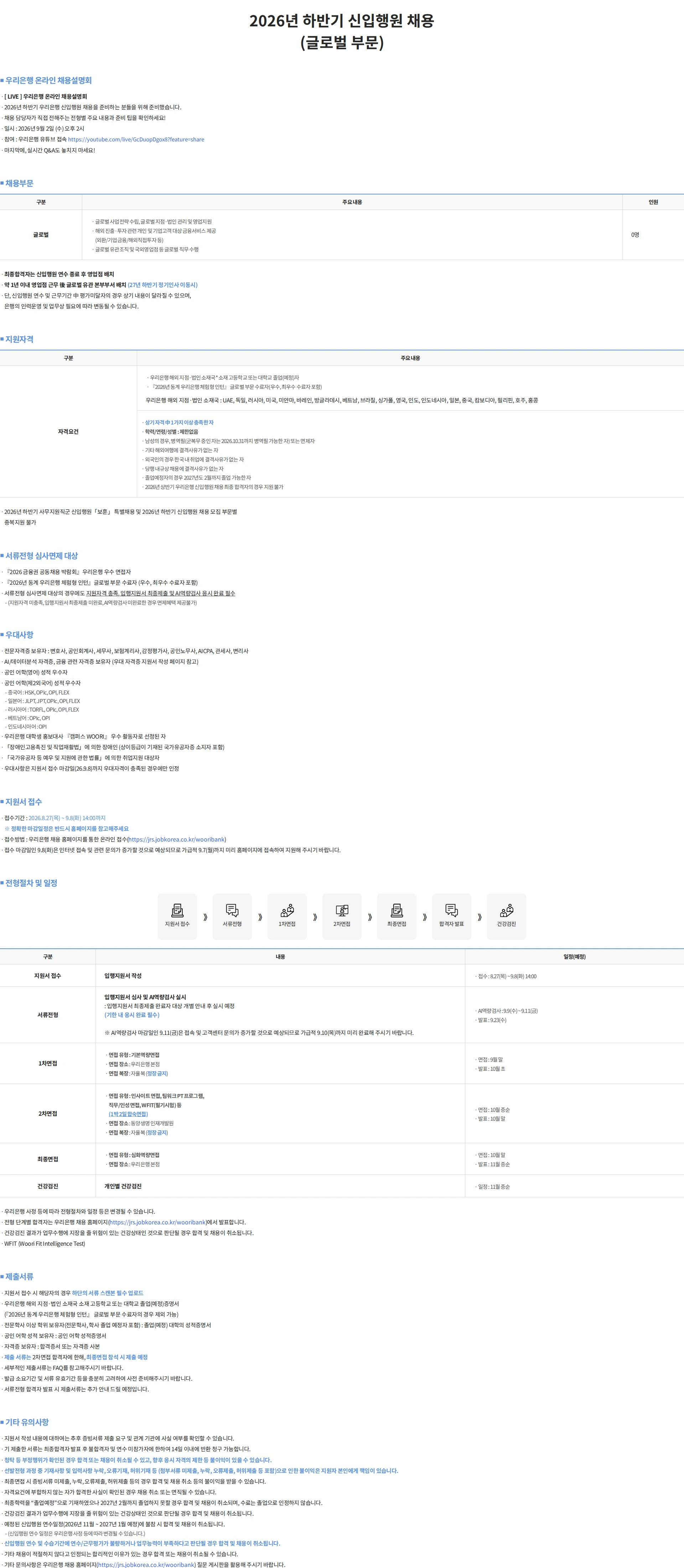Click the 서류전형 심사면제 대상 heading
The image size is (684, 1568).
[x=41, y=556]
